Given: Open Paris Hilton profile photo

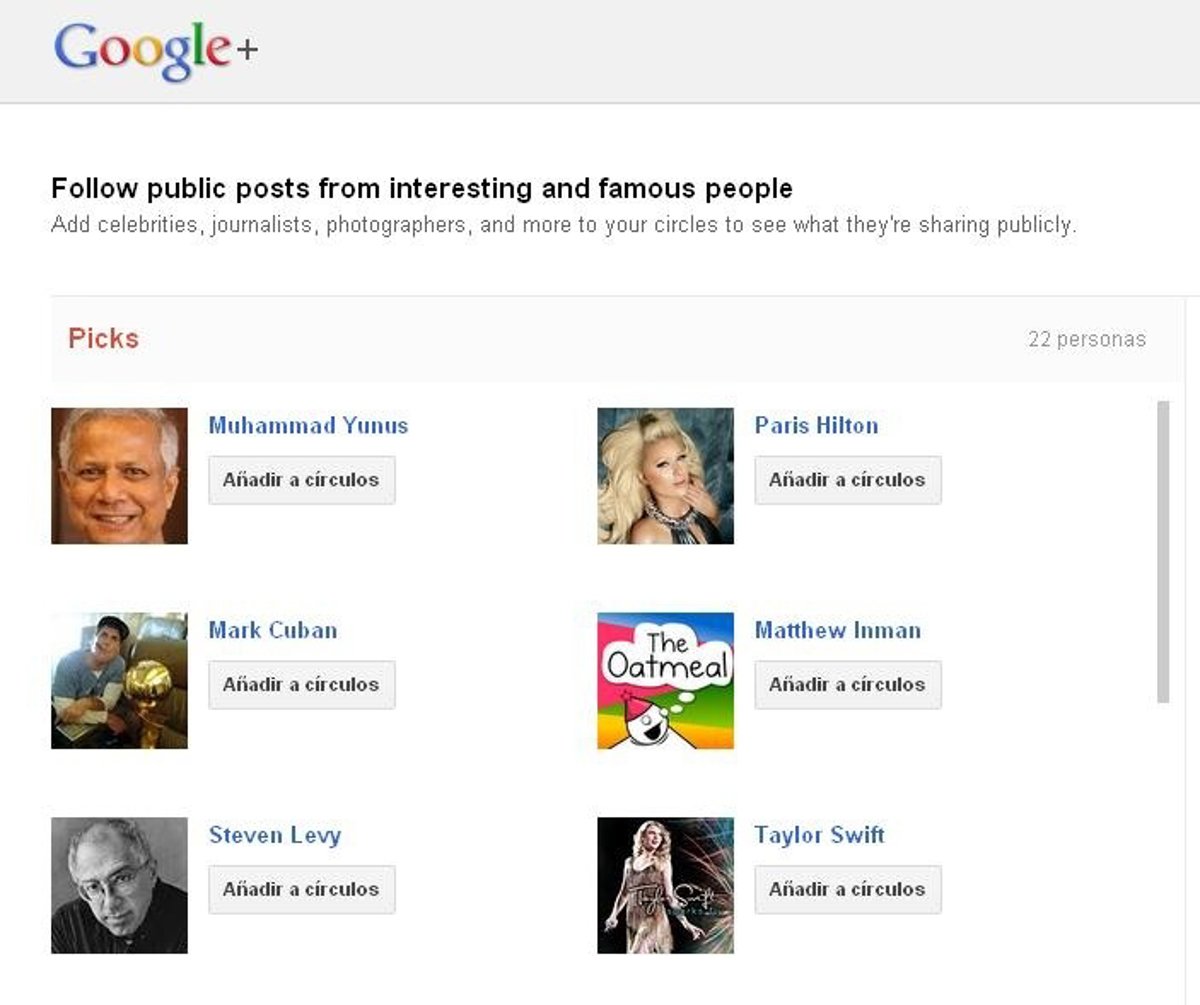Looking at the screenshot, I should coord(665,476).
